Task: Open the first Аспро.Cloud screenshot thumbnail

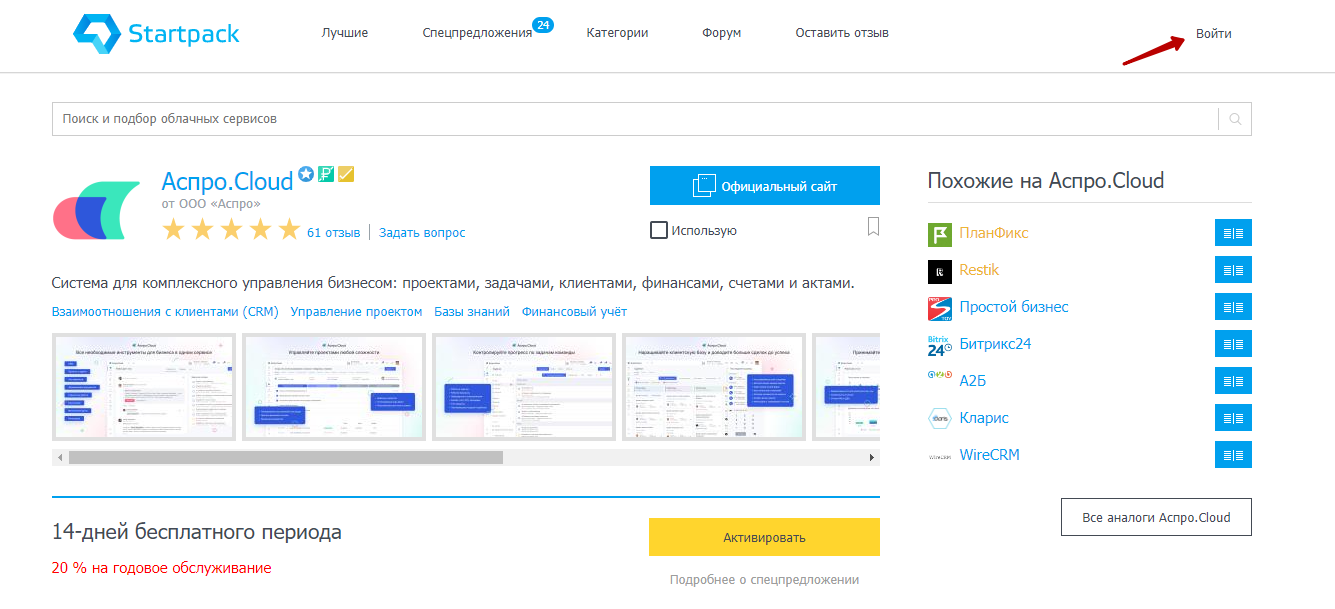Action: tap(144, 387)
